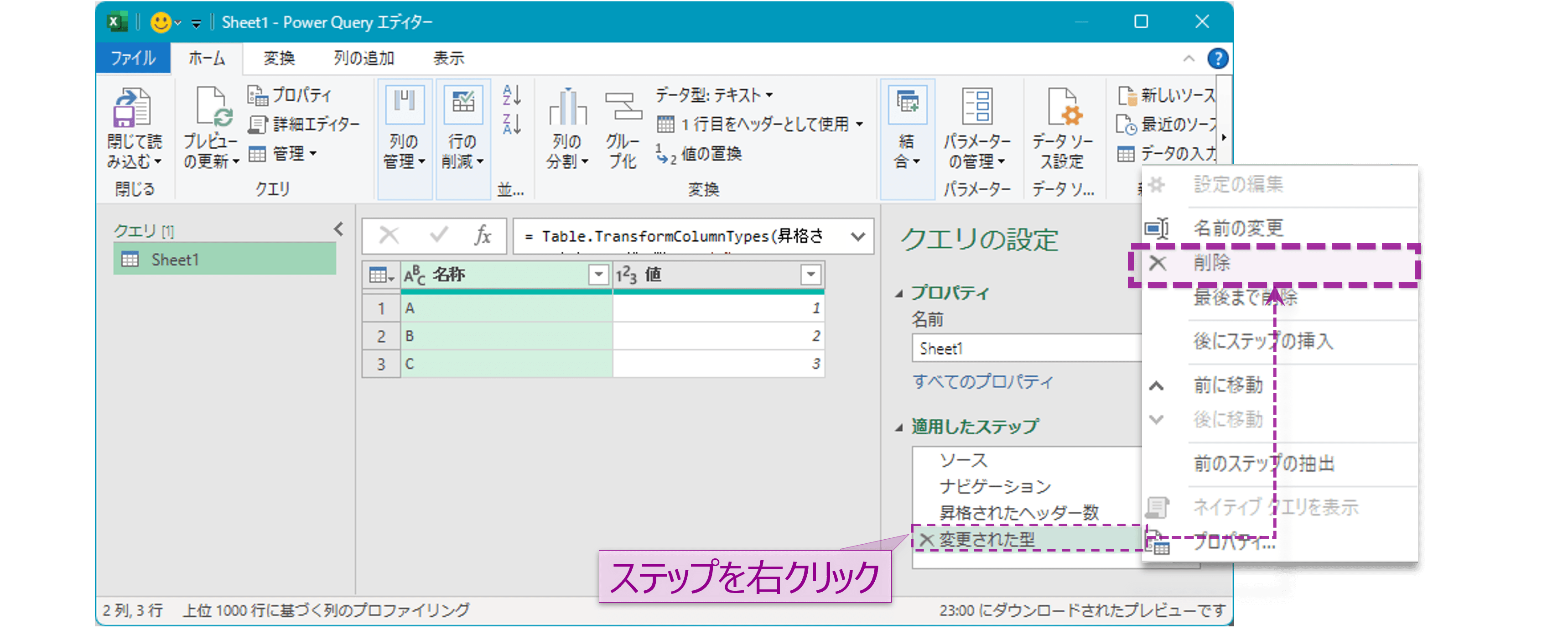This screenshot has width=1568, height=630.
Task: Open the 値 column filter dropdown
Action: pos(810,275)
